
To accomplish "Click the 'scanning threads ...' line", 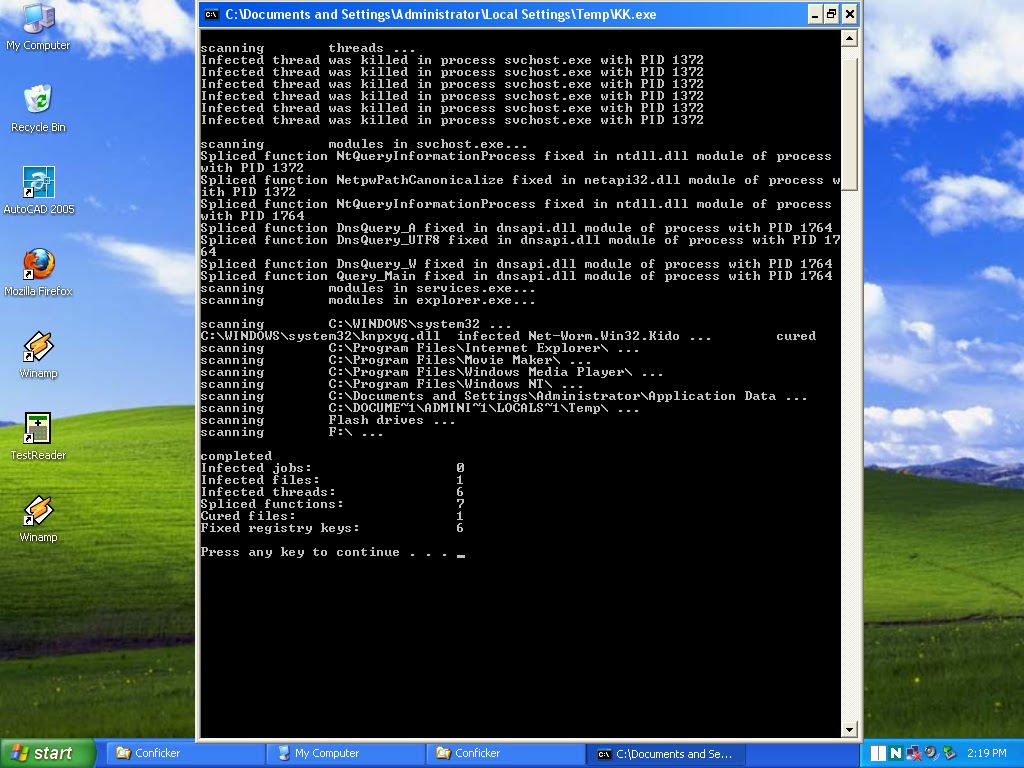I will tap(308, 48).
